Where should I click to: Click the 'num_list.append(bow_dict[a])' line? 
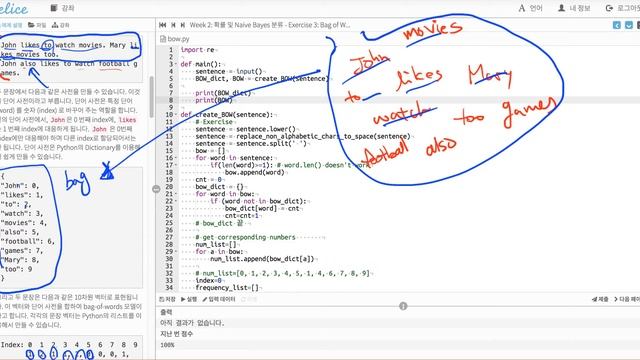[262, 259]
